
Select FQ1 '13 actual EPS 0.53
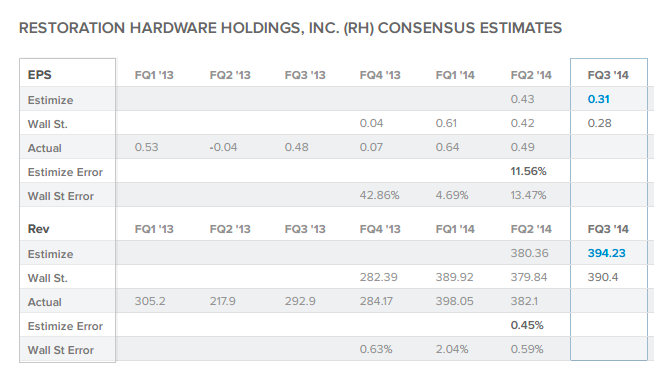click(146, 147)
